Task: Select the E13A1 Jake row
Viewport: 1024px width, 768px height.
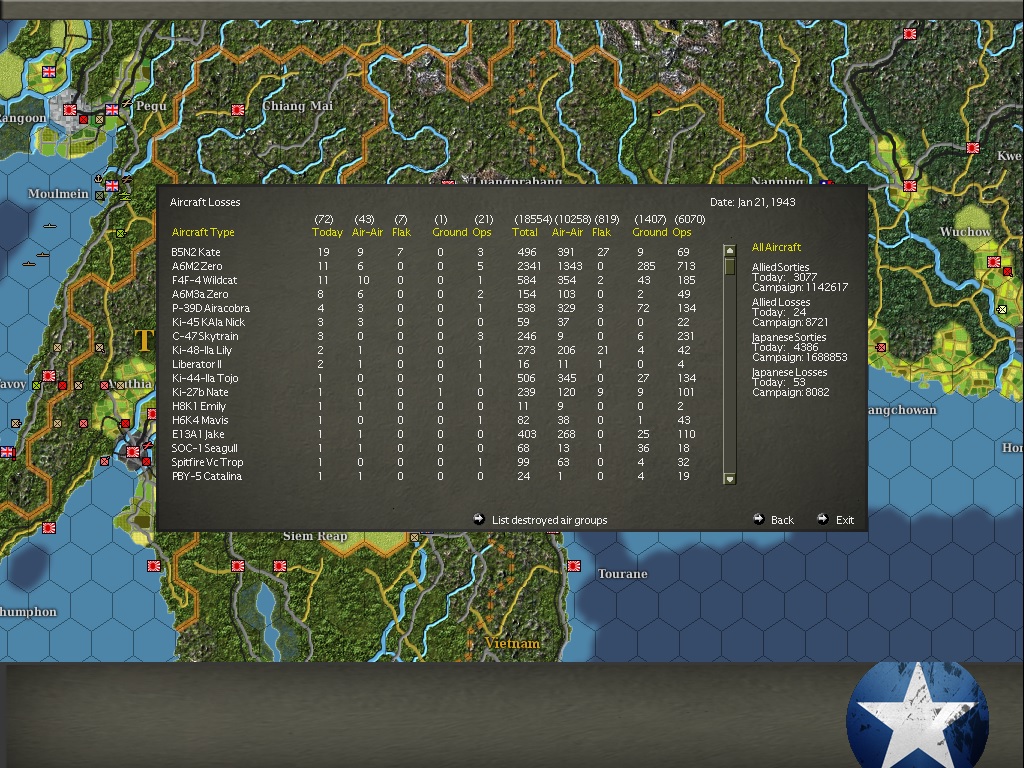Action: (434, 434)
